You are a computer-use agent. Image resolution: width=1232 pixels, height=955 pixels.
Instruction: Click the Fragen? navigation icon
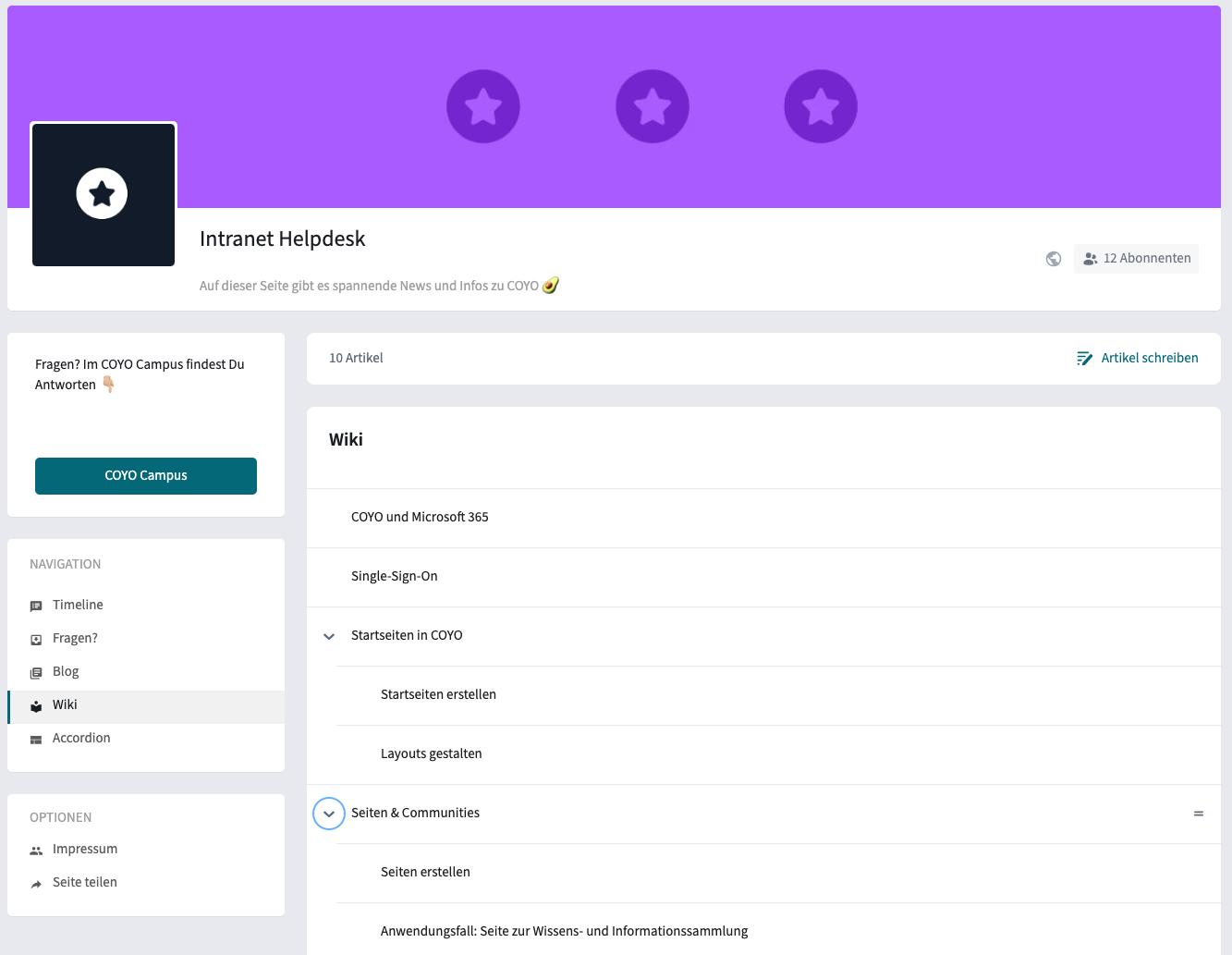[36, 640]
